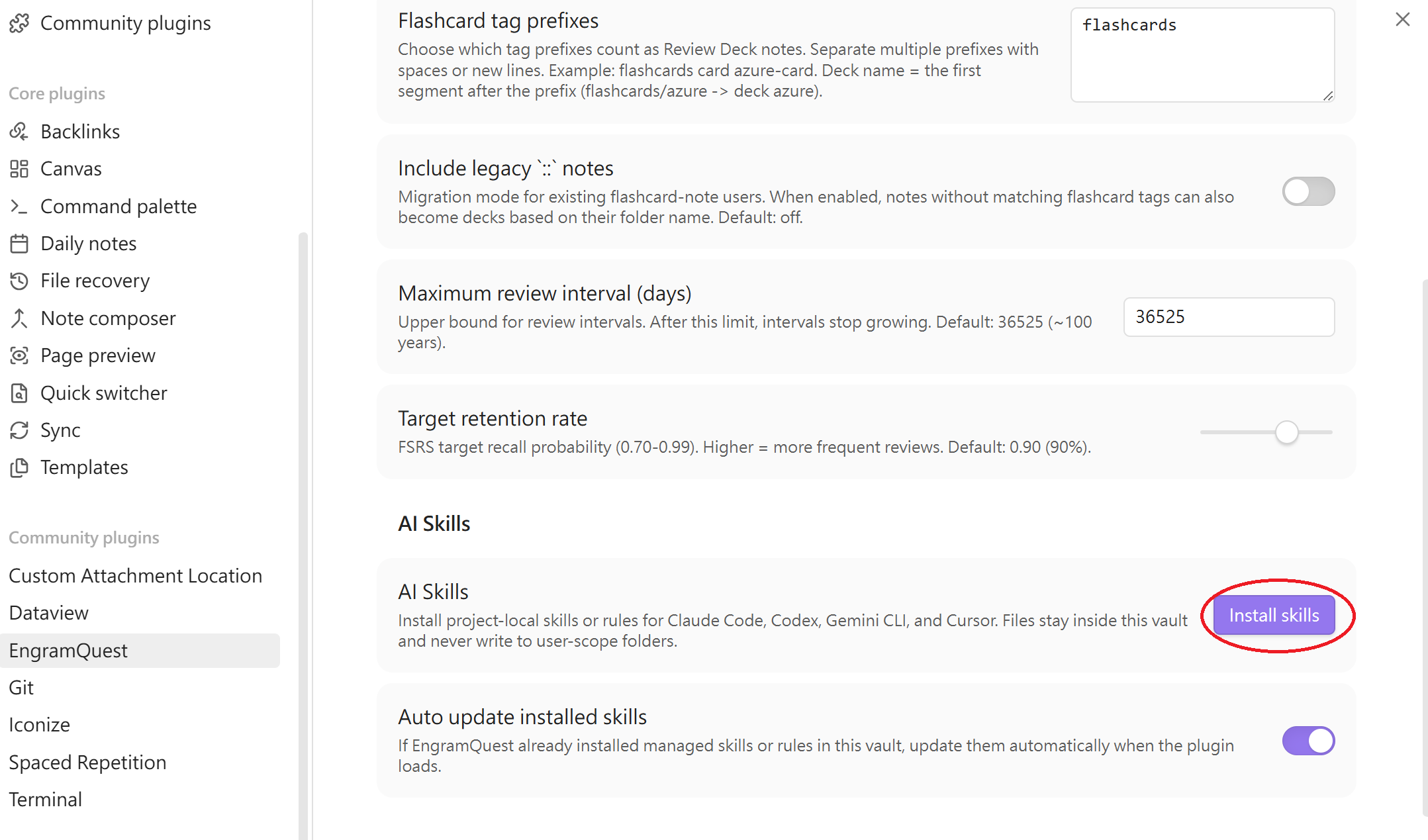The width and height of the screenshot is (1428, 840).
Task: Close the settings dialog
Action: pyautogui.click(x=1402, y=19)
